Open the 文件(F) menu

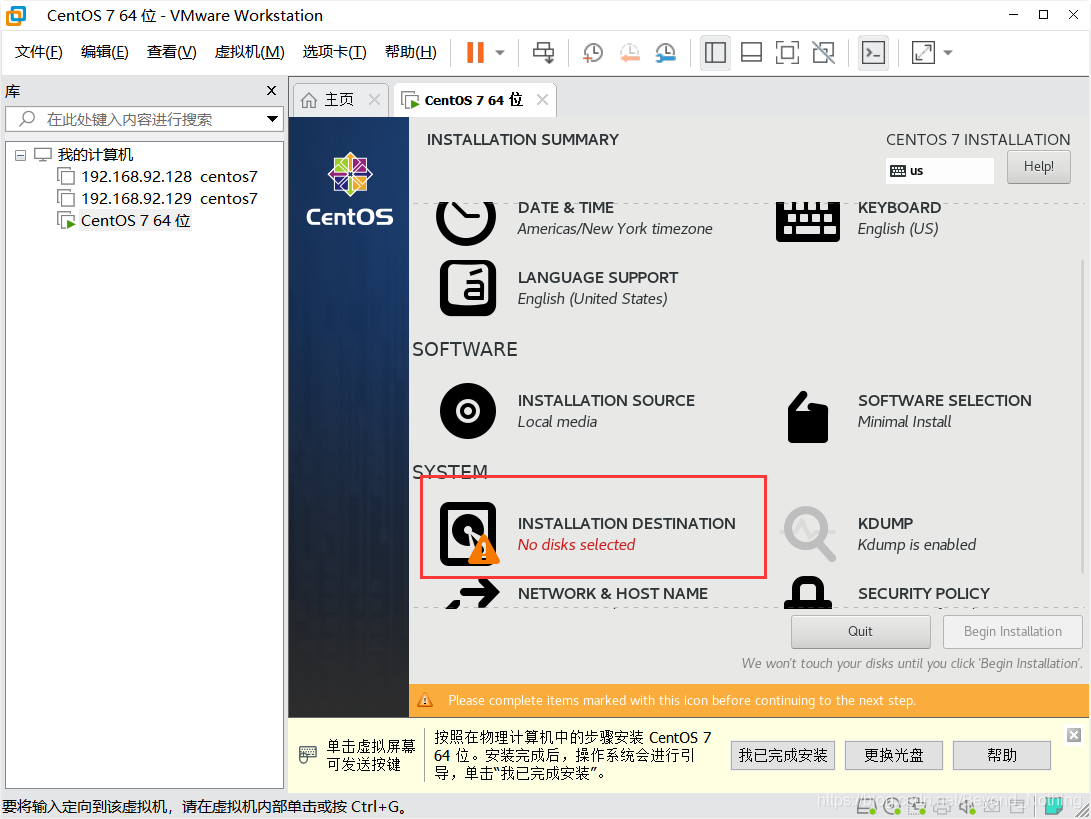pos(38,52)
